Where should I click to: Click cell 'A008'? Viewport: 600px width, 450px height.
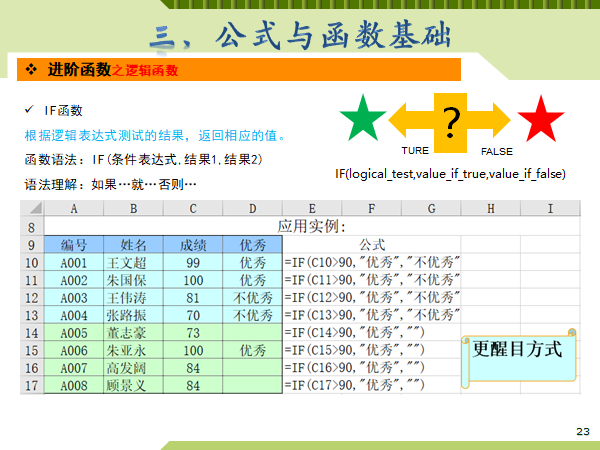(x=74, y=385)
